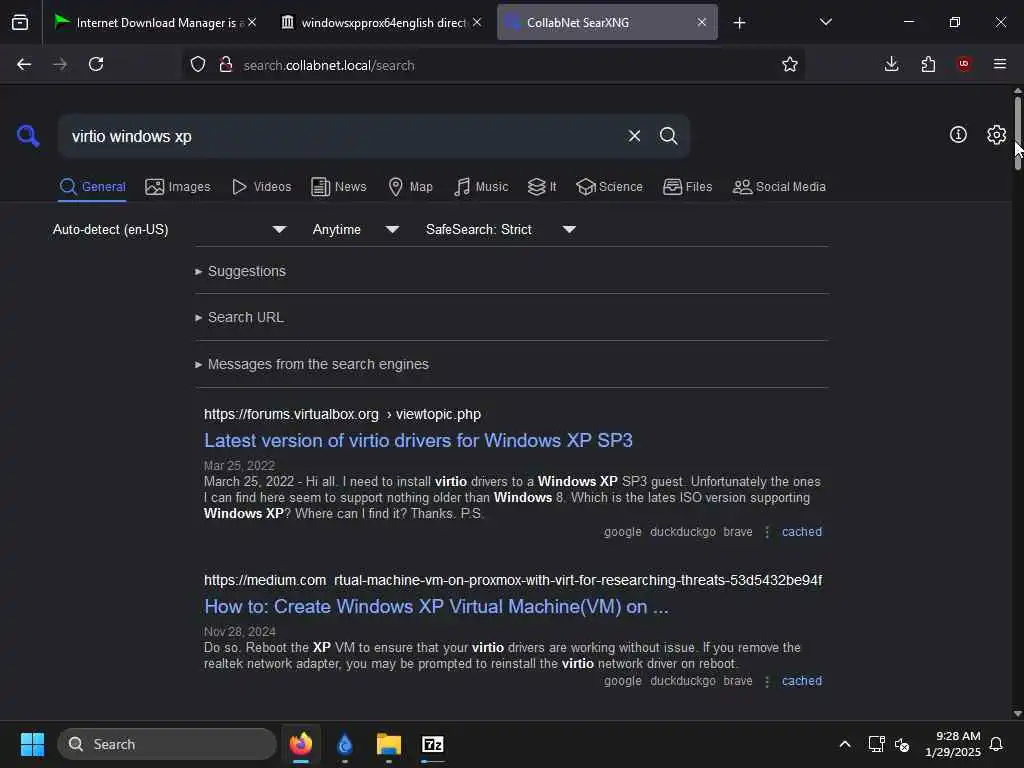
Task: Open cached link of virtualbox result
Action: (x=802, y=532)
